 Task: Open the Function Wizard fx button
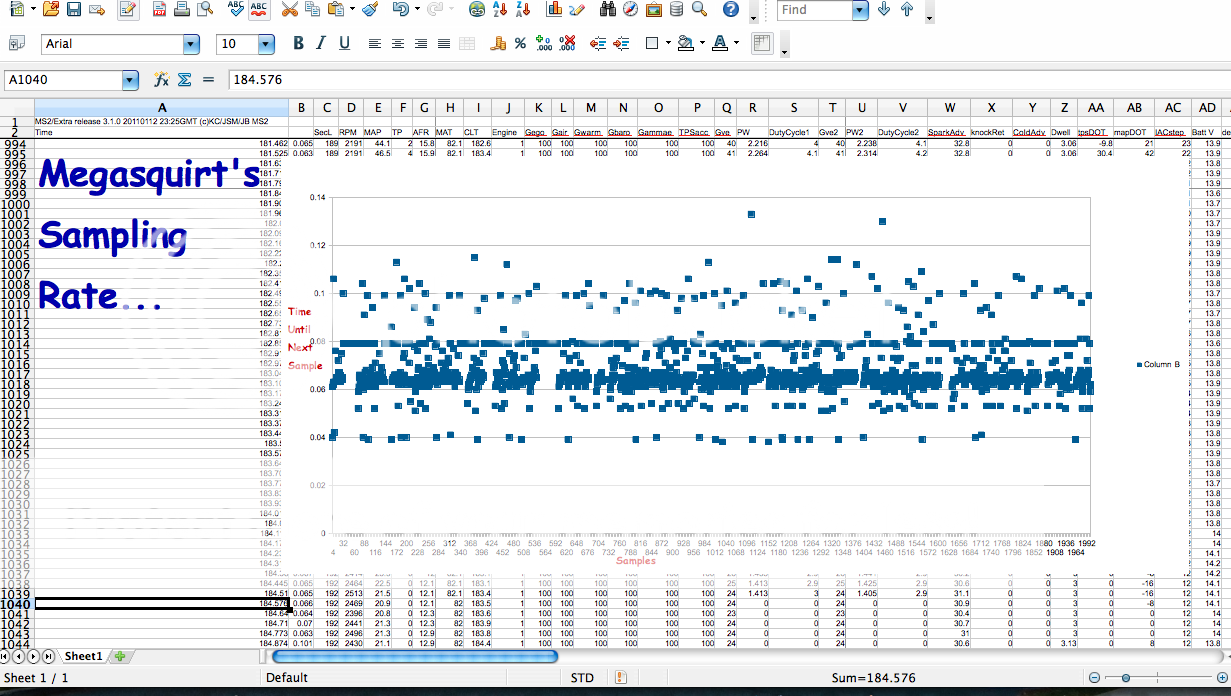coord(160,80)
